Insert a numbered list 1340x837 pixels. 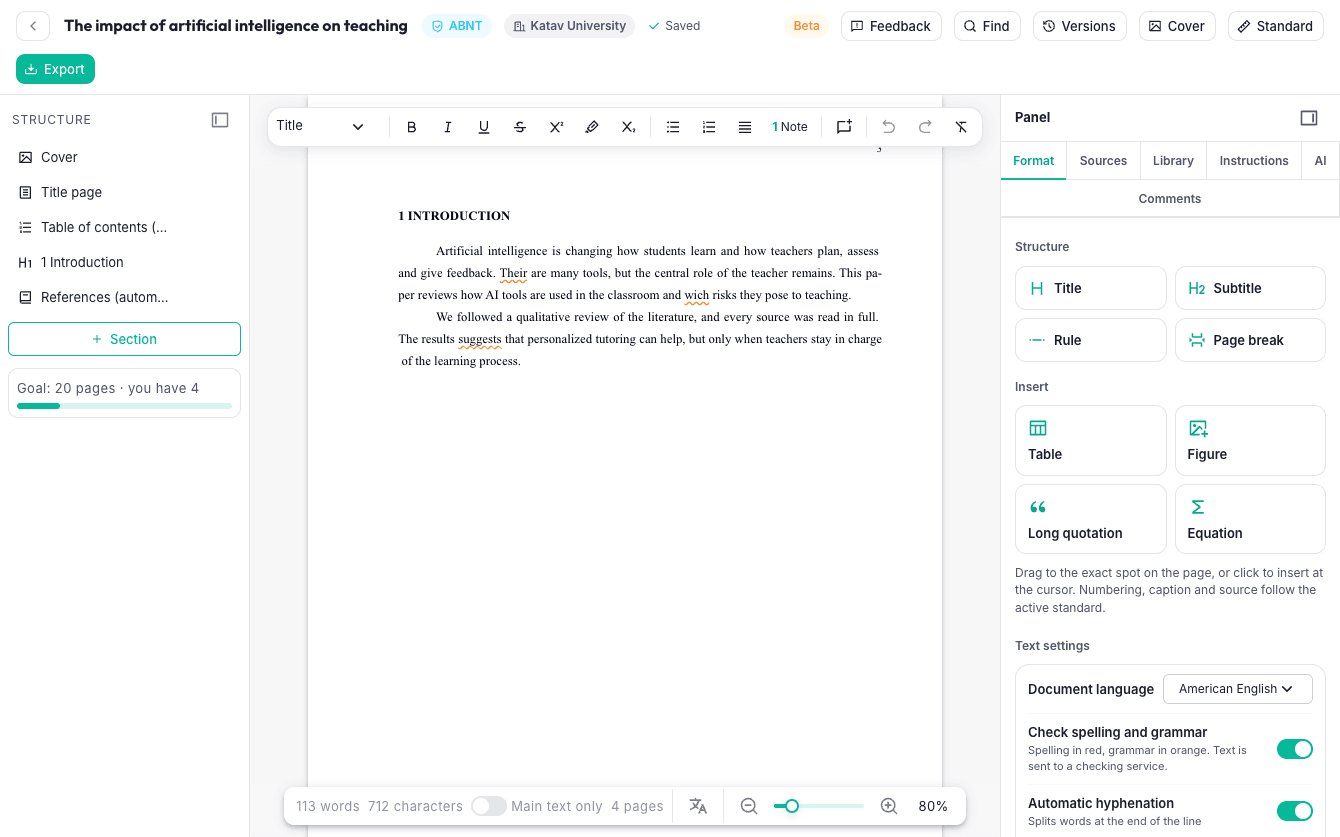709,127
